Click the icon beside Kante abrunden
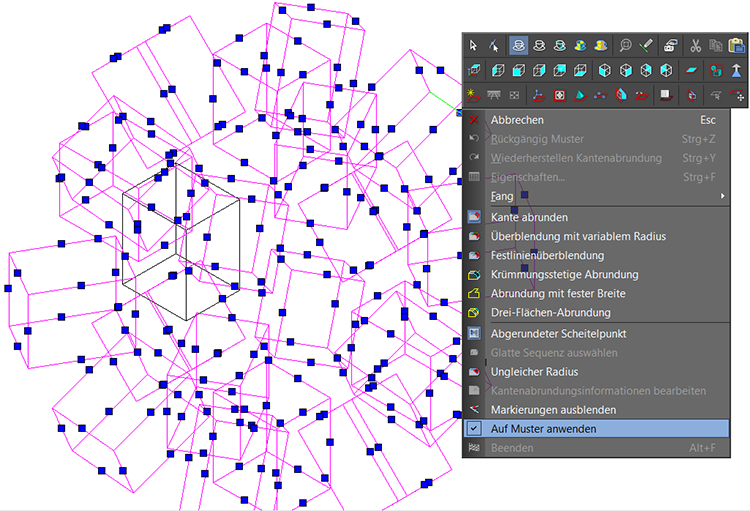This screenshot has width=750, height=511. coord(474,217)
